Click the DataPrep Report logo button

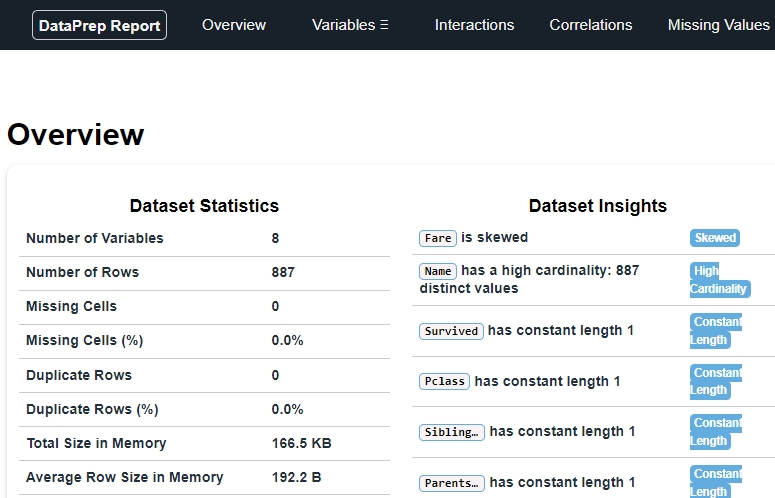(99, 25)
